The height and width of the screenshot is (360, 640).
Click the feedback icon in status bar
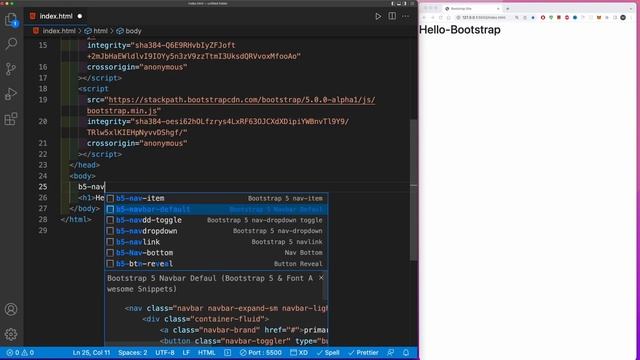point(391,353)
